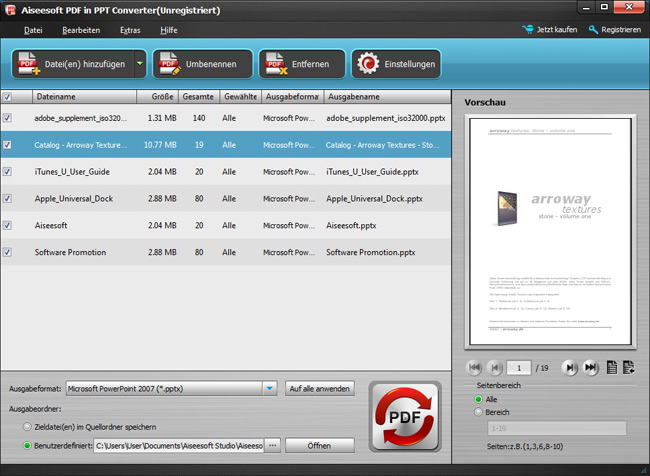The height and width of the screenshot is (476, 650).
Task: Uncheck the Apple_Universal_Dock checkbox
Action: coord(7,198)
